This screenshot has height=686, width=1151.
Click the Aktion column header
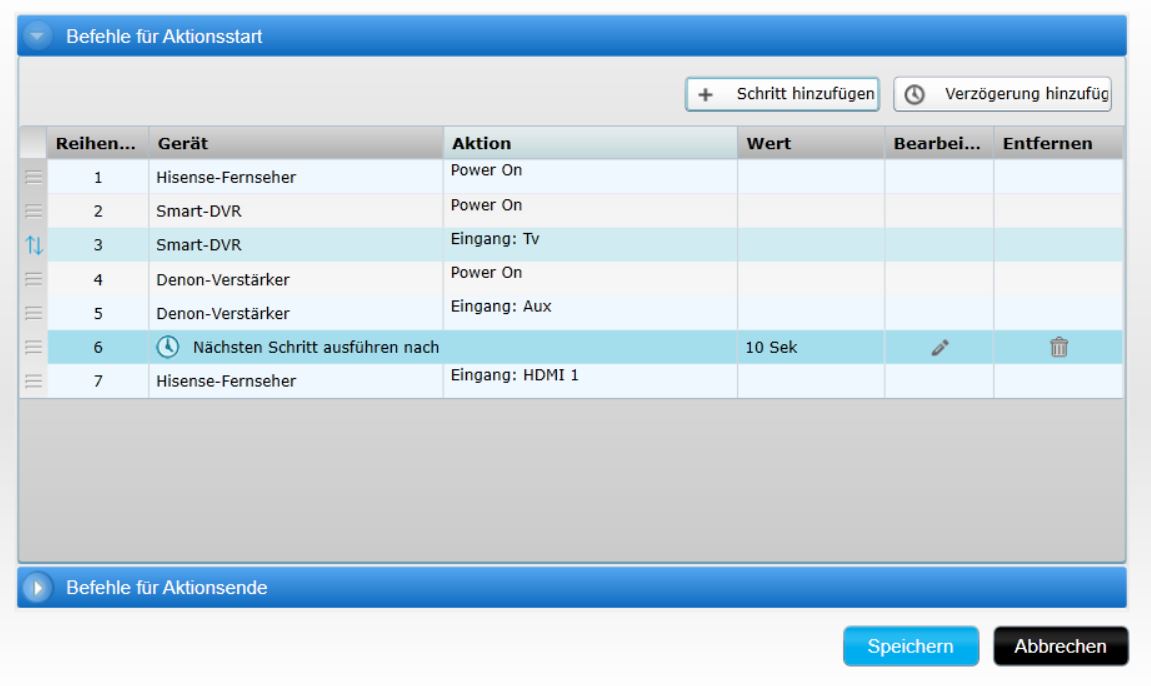(x=590, y=143)
